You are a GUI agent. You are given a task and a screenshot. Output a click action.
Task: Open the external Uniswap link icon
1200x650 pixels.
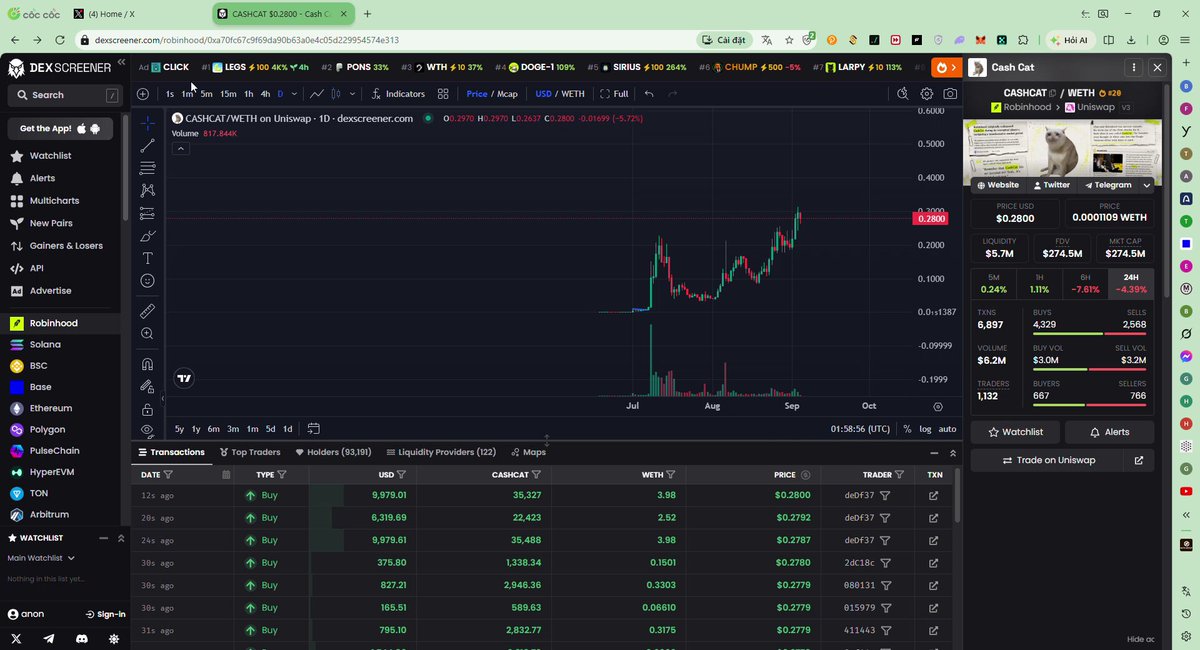(x=1139, y=460)
